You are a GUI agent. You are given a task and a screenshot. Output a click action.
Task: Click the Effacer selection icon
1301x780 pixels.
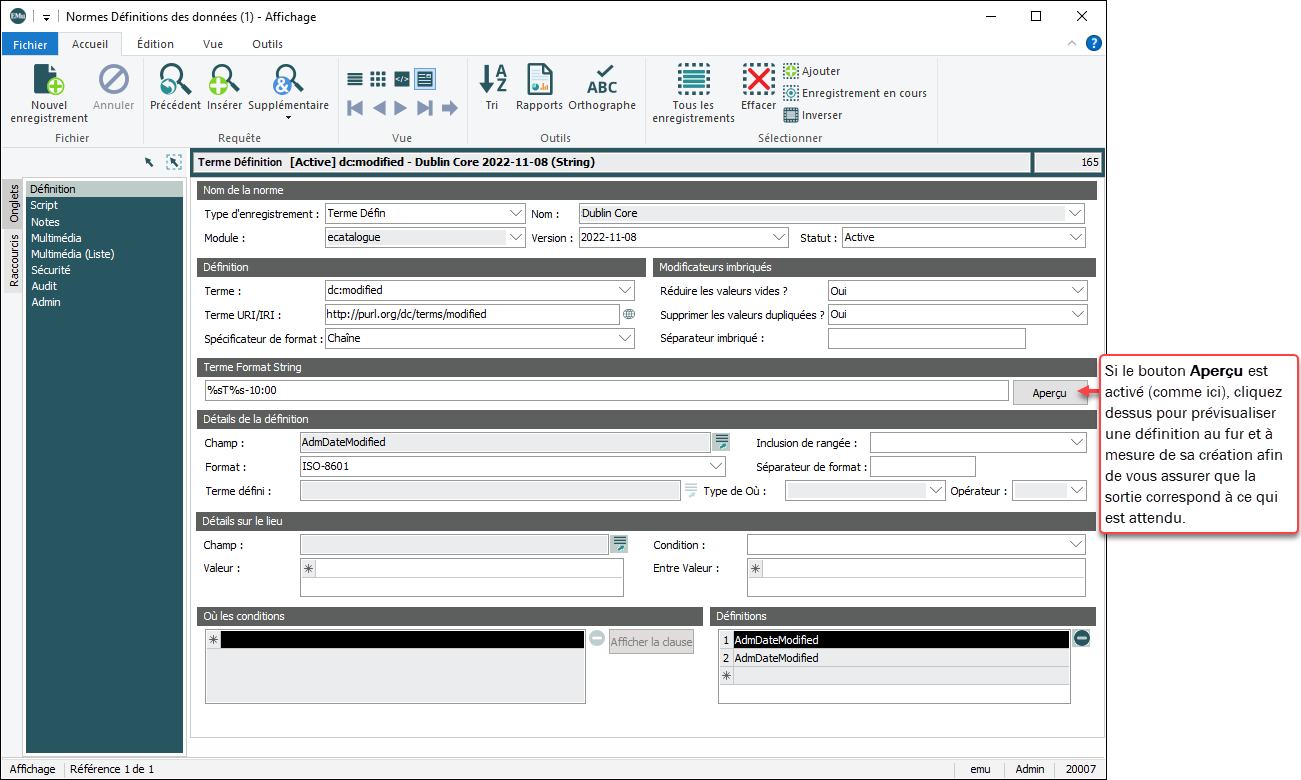(x=758, y=80)
